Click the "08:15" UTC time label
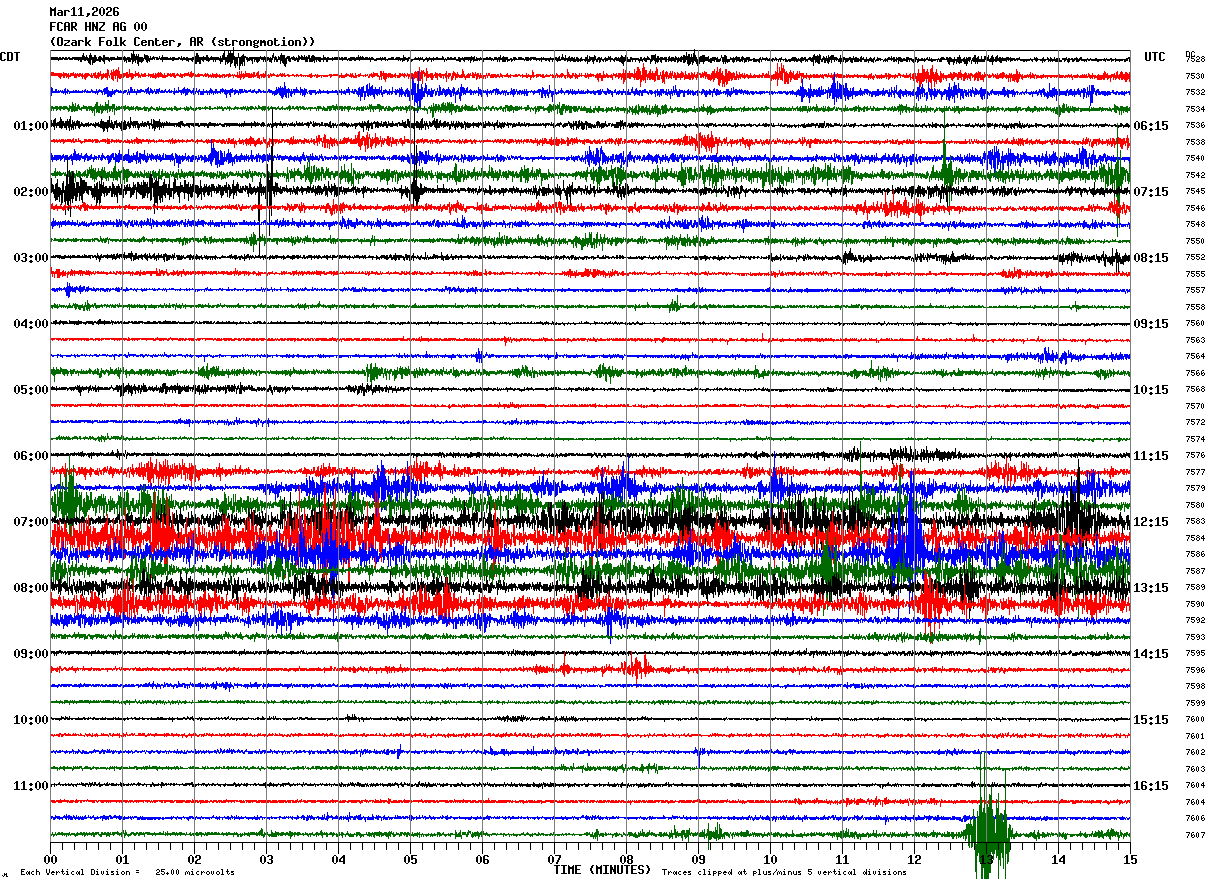Viewport: 1210px width, 886px height. 1151,258
